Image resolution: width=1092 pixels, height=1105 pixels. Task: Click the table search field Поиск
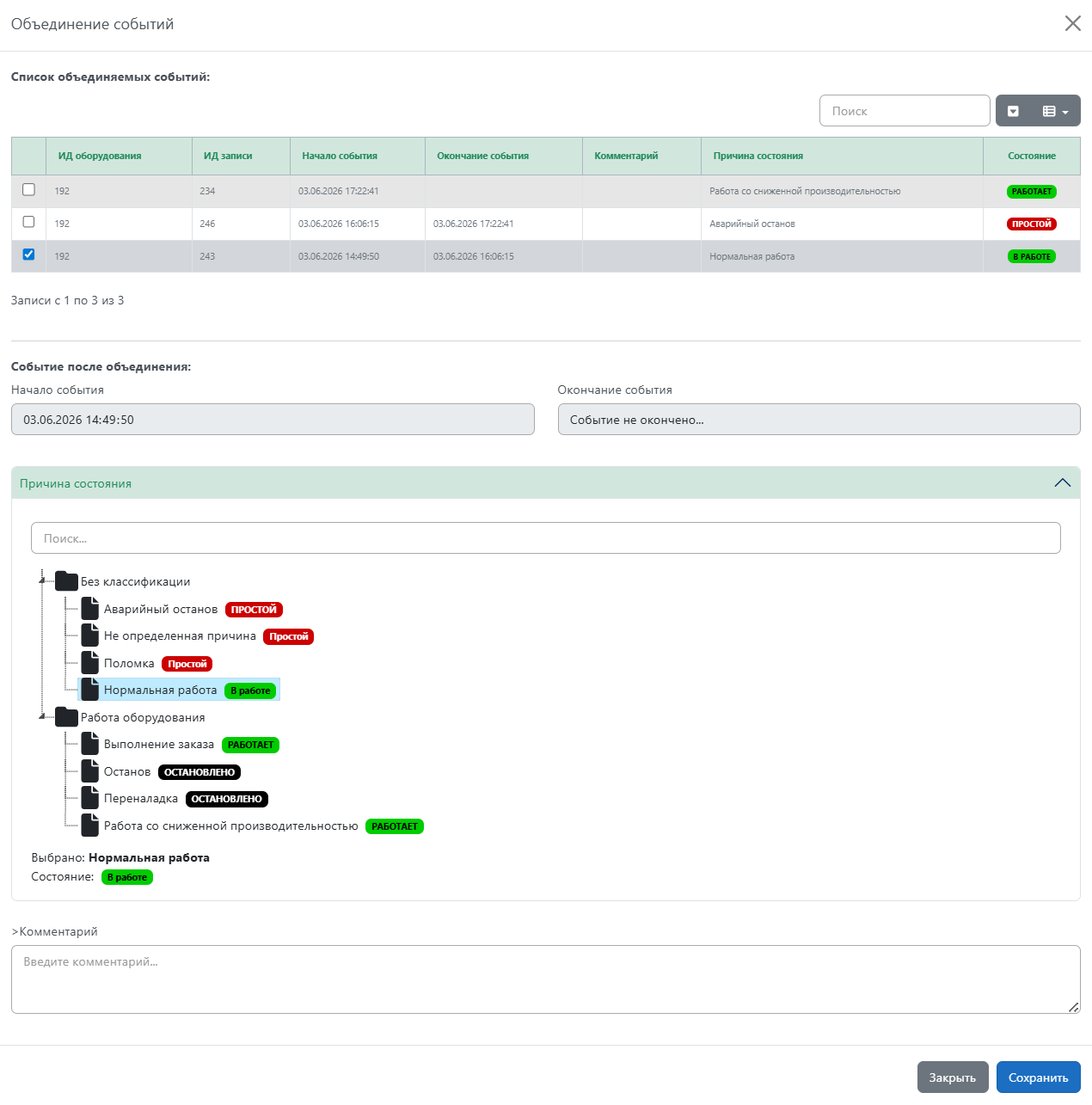point(905,111)
